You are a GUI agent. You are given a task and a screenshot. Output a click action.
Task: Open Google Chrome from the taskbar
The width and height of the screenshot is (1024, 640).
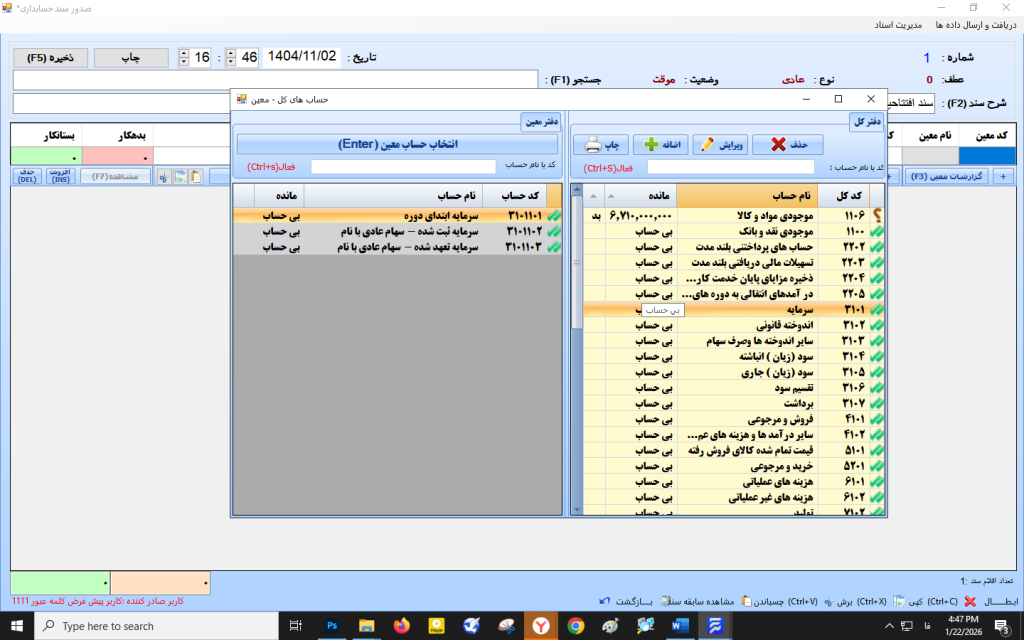coord(575,626)
